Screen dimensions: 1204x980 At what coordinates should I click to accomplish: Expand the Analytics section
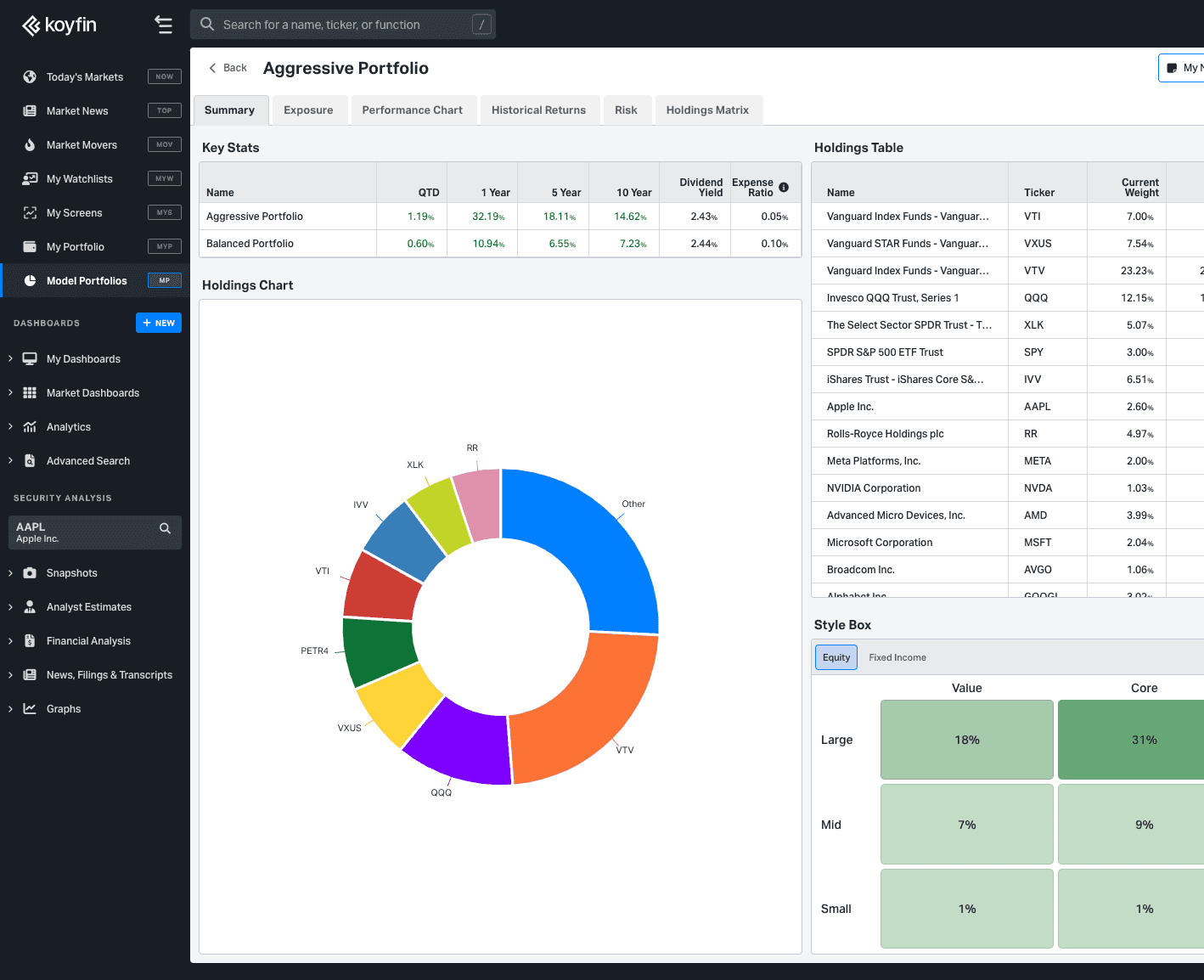pos(10,427)
